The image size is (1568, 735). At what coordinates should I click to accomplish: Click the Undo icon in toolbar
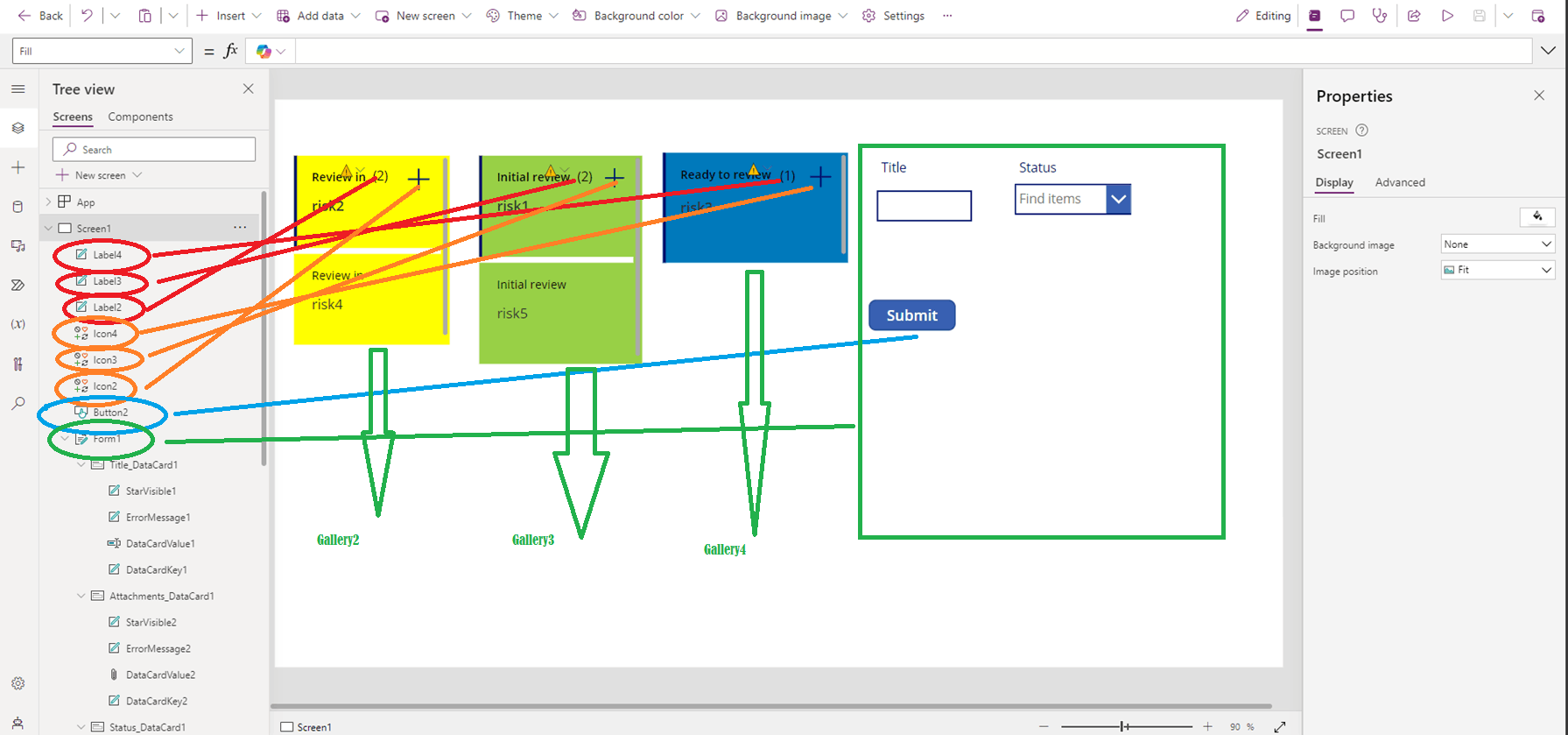87,16
